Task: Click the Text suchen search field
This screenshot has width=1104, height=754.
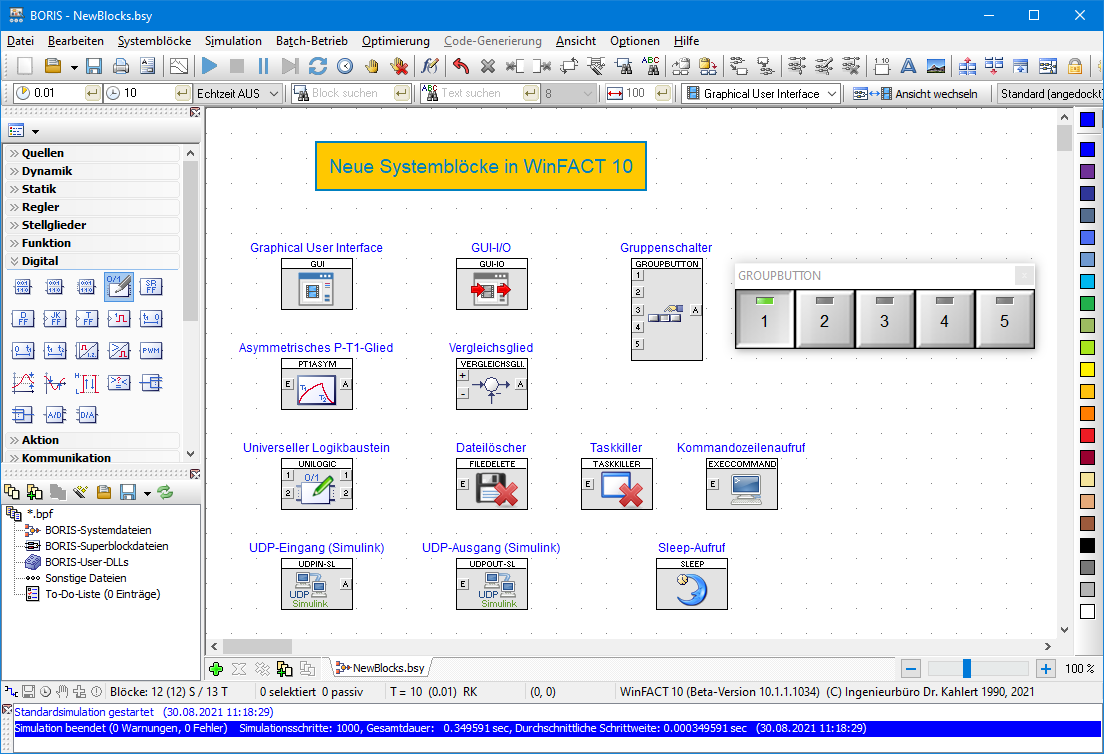Action: [480, 93]
